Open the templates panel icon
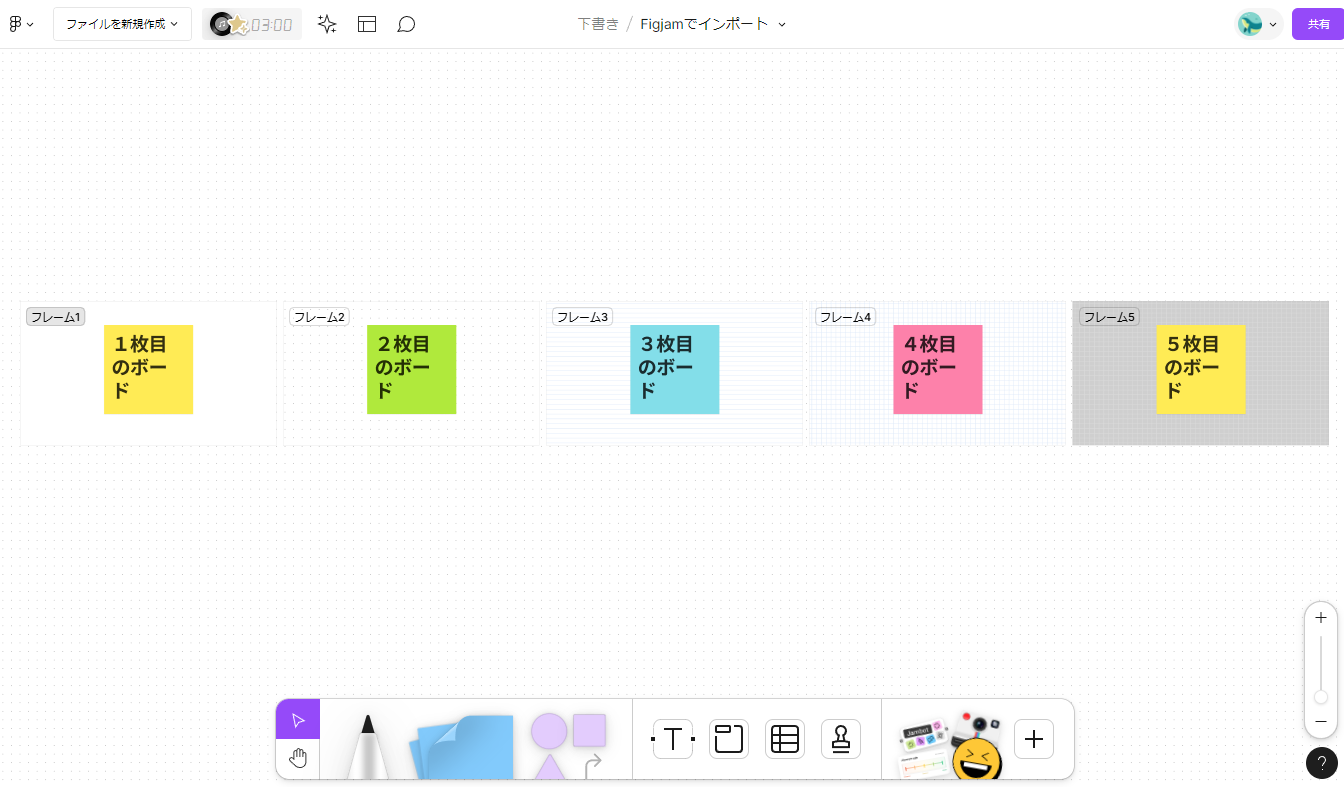 coord(367,24)
